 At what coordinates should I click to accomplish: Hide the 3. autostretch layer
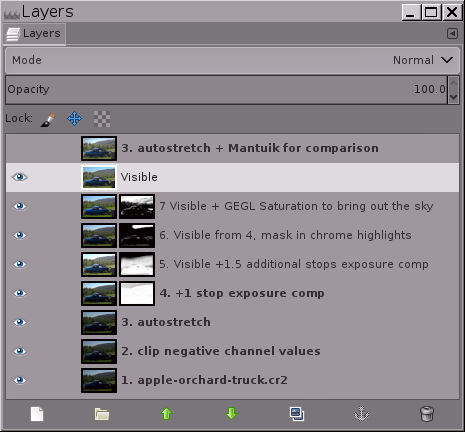pyautogui.click(x=20, y=322)
